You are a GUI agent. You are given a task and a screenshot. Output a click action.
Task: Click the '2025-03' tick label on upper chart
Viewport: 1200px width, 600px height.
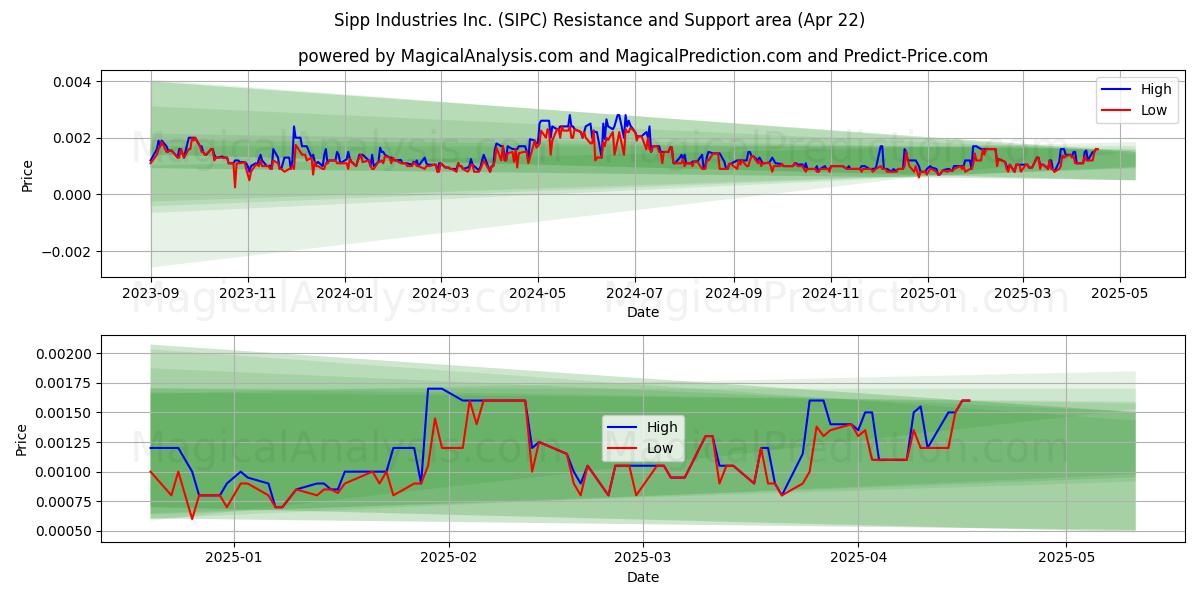[x=1022, y=295]
